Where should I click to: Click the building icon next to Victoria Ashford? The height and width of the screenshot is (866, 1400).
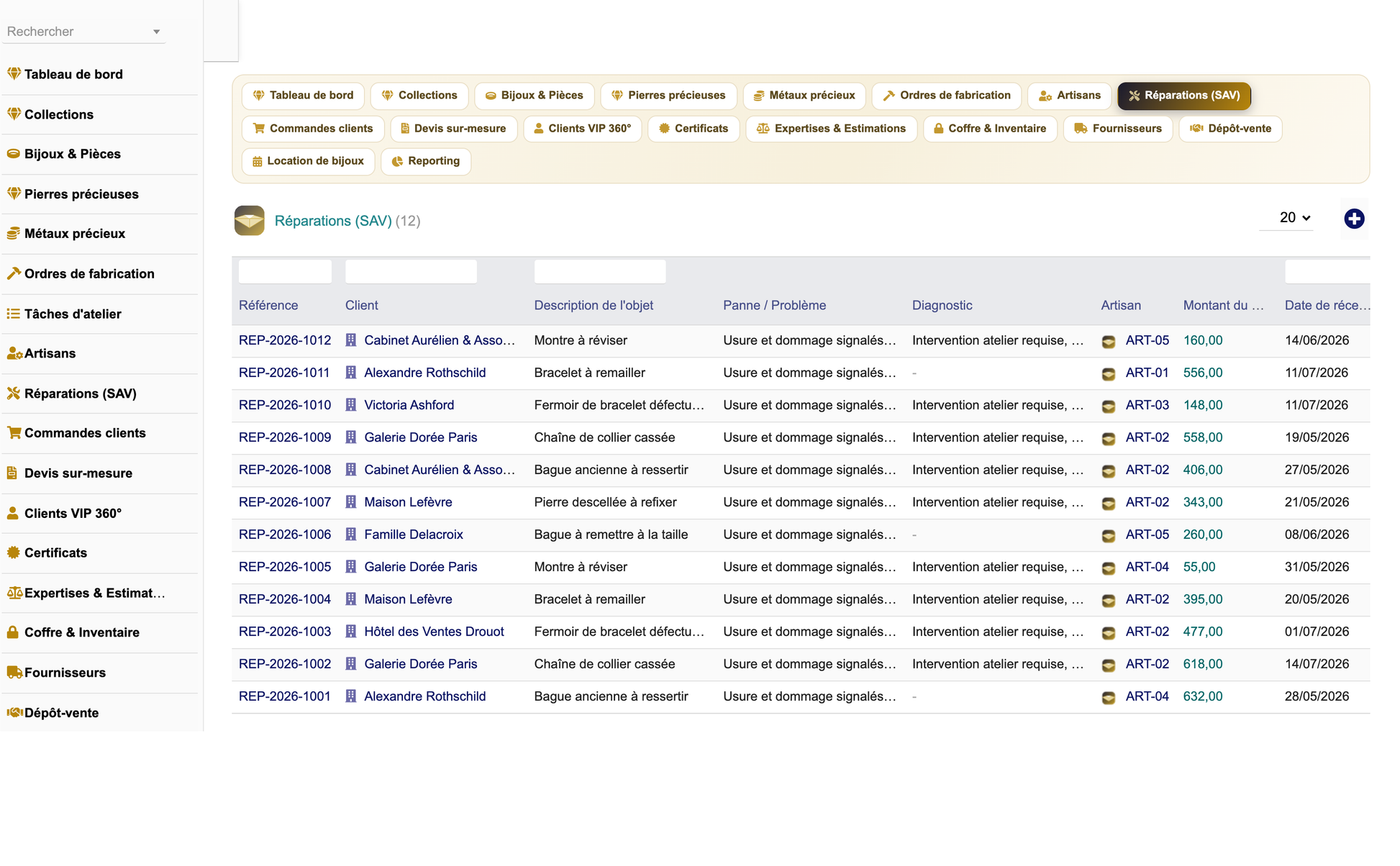click(351, 405)
